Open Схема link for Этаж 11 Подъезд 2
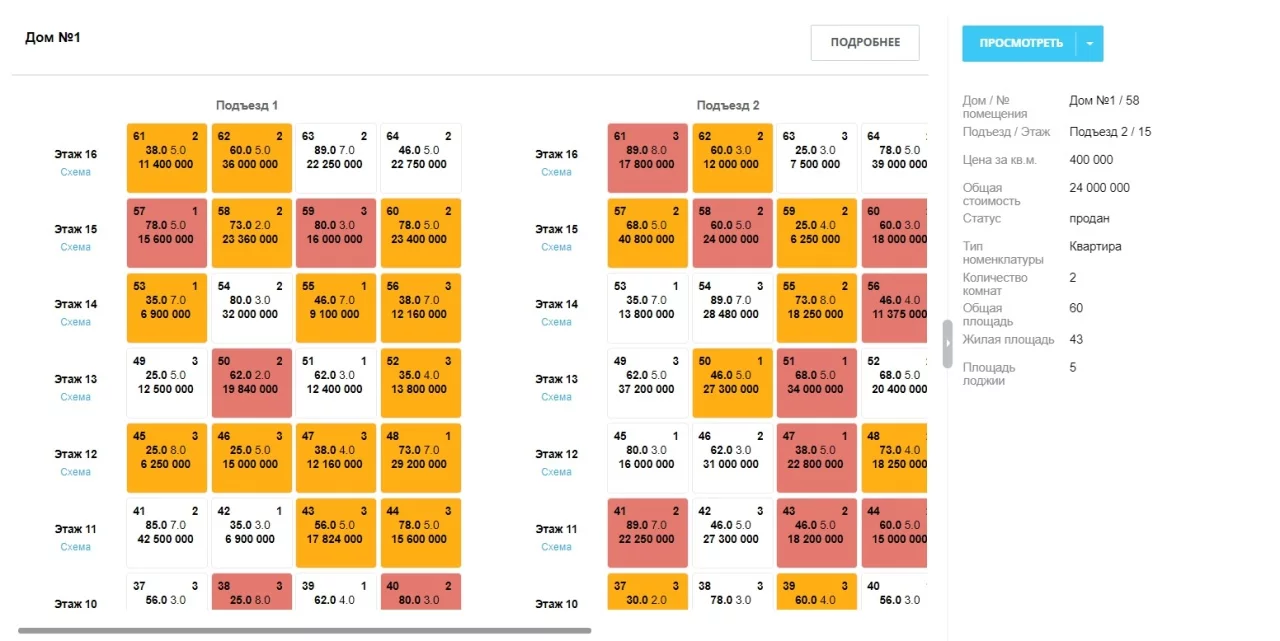1280x641 pixels. pos(556,547)
